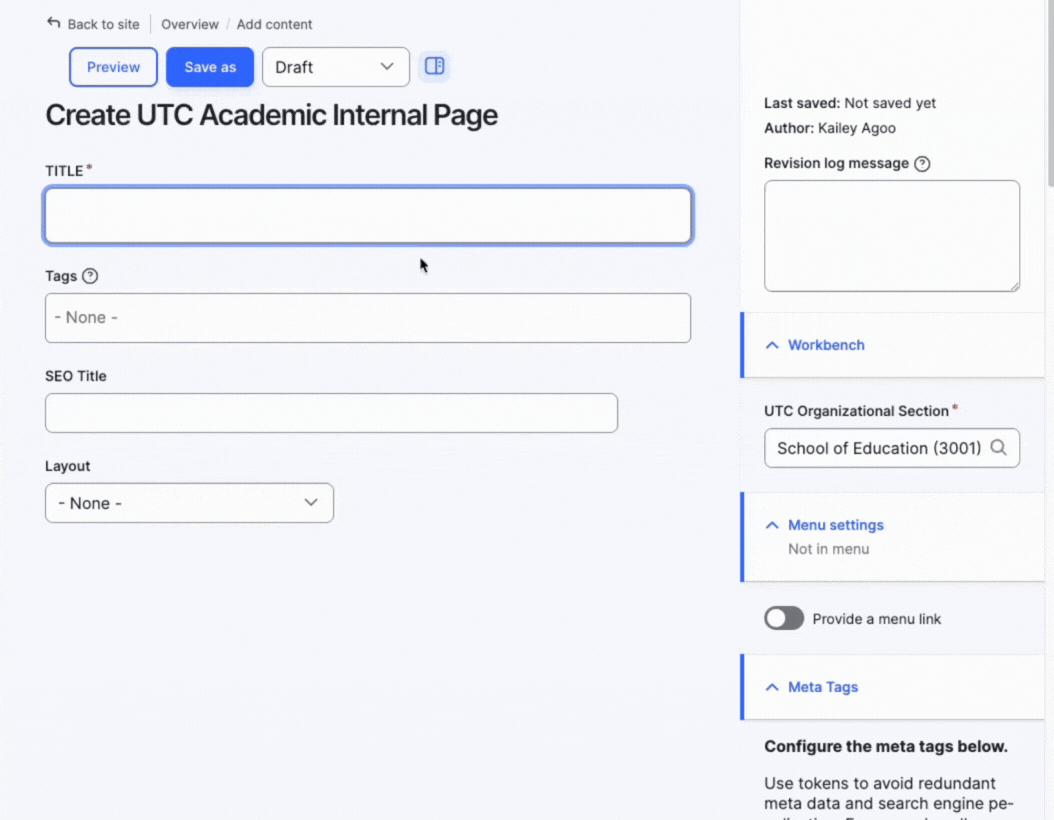Screen dimensions: 1054x820
Task: Click the Meta Tags chevron icon
Action: tap(771, 687)
